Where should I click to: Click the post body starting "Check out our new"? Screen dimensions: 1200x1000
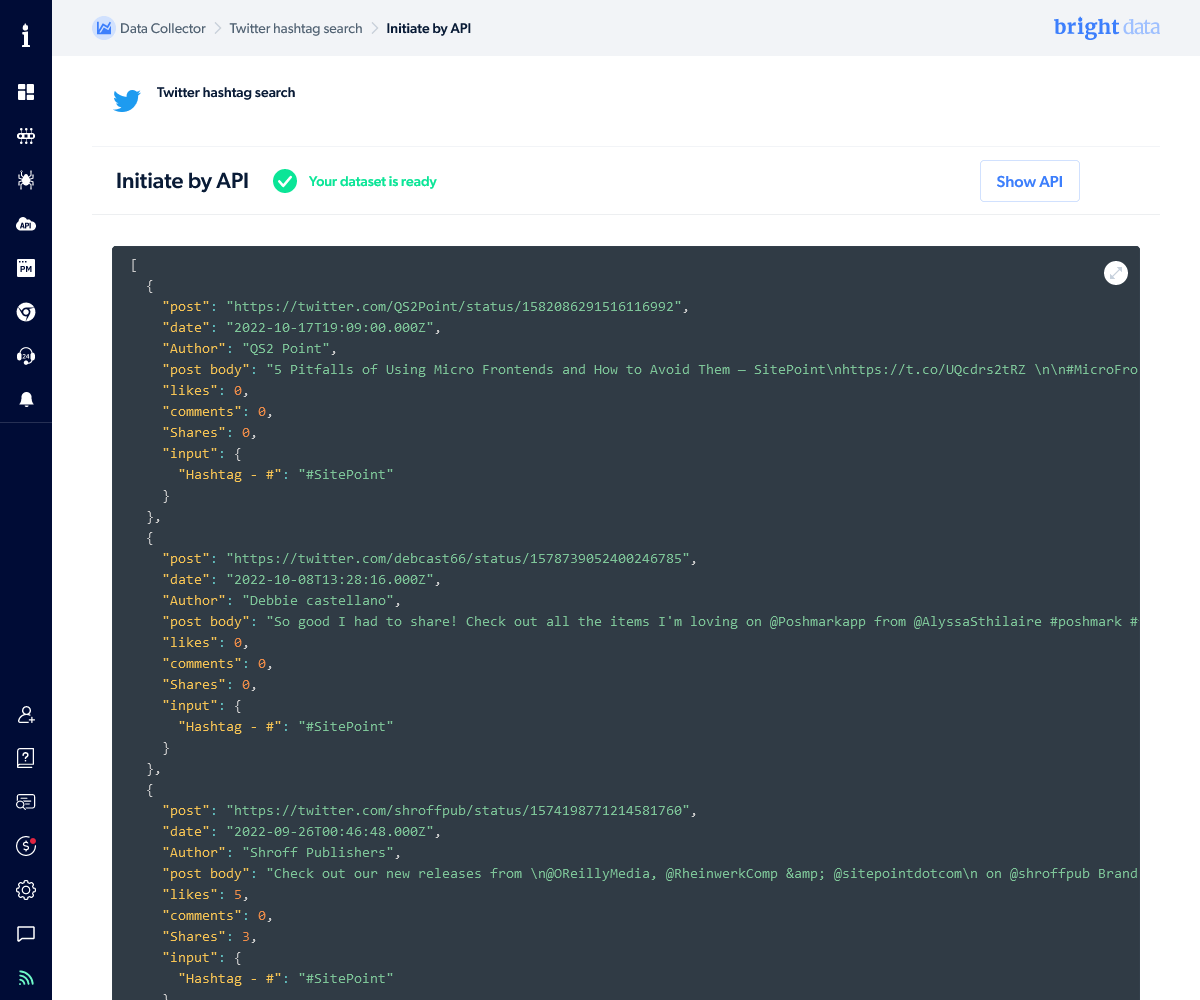point(703,873)
